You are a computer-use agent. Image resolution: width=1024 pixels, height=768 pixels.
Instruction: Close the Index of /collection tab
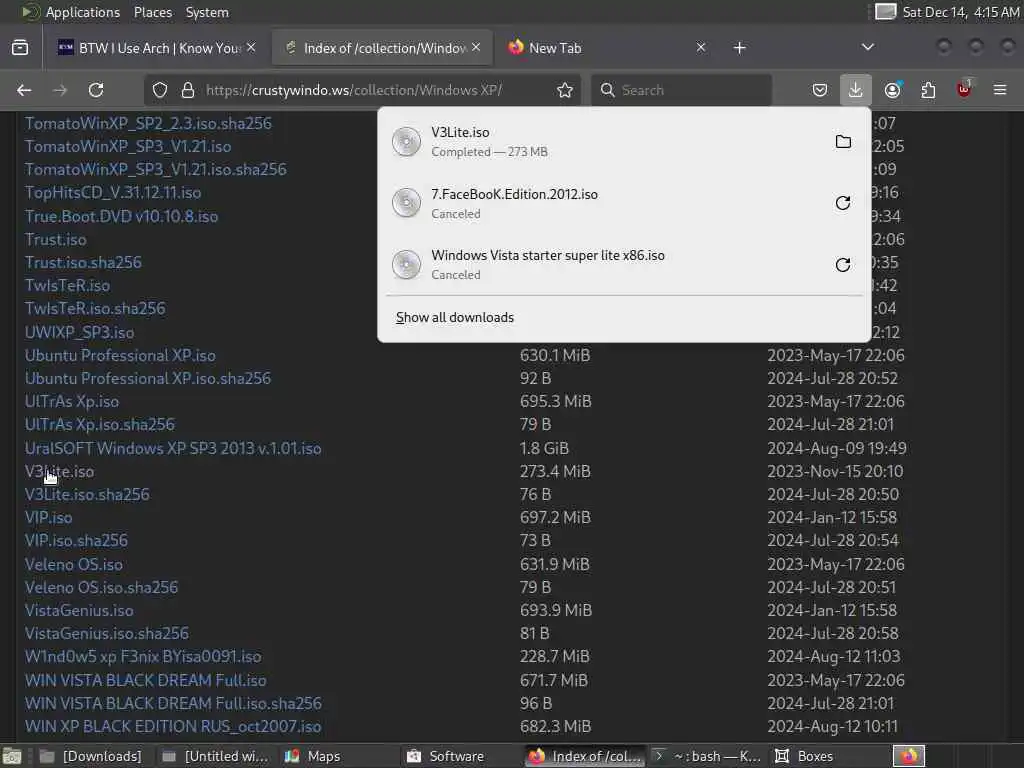click(x=476, y=48)
